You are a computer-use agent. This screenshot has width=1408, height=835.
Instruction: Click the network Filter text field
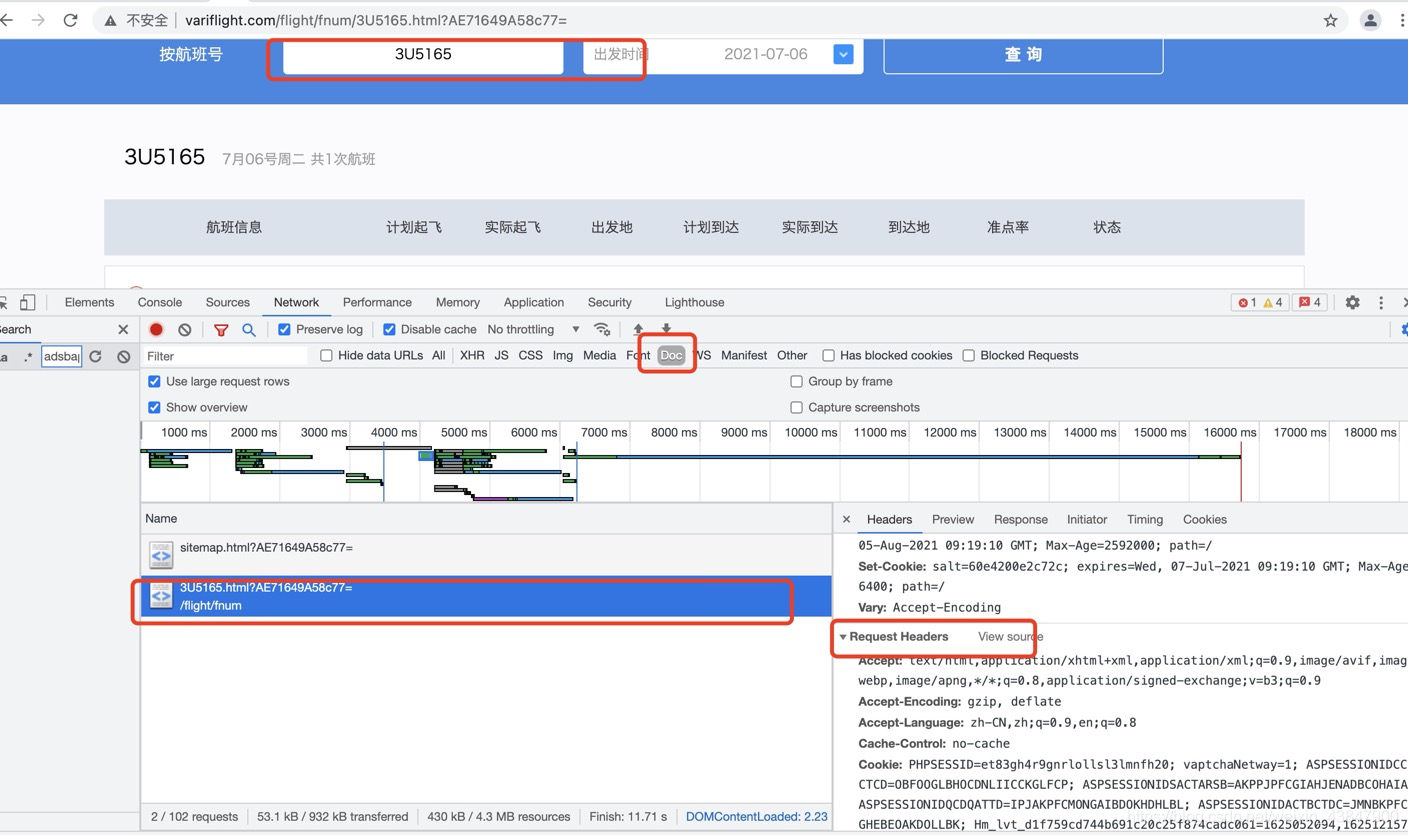point(225,356)
